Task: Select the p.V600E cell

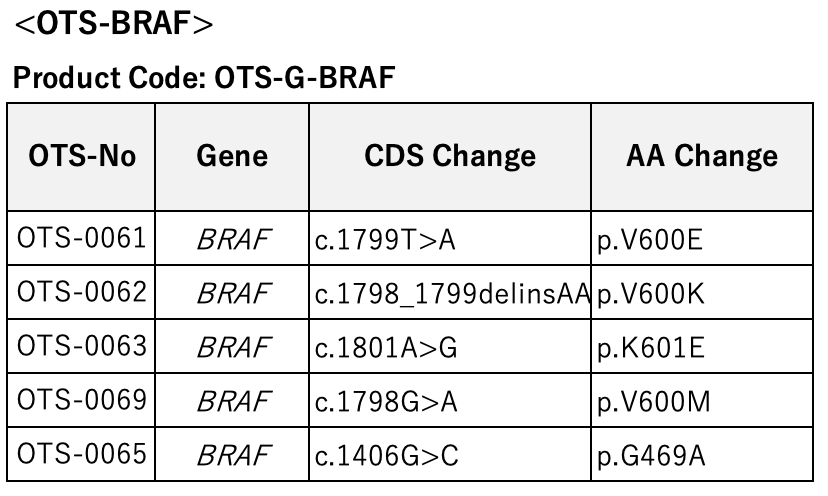Action: [x=702, y=238]
